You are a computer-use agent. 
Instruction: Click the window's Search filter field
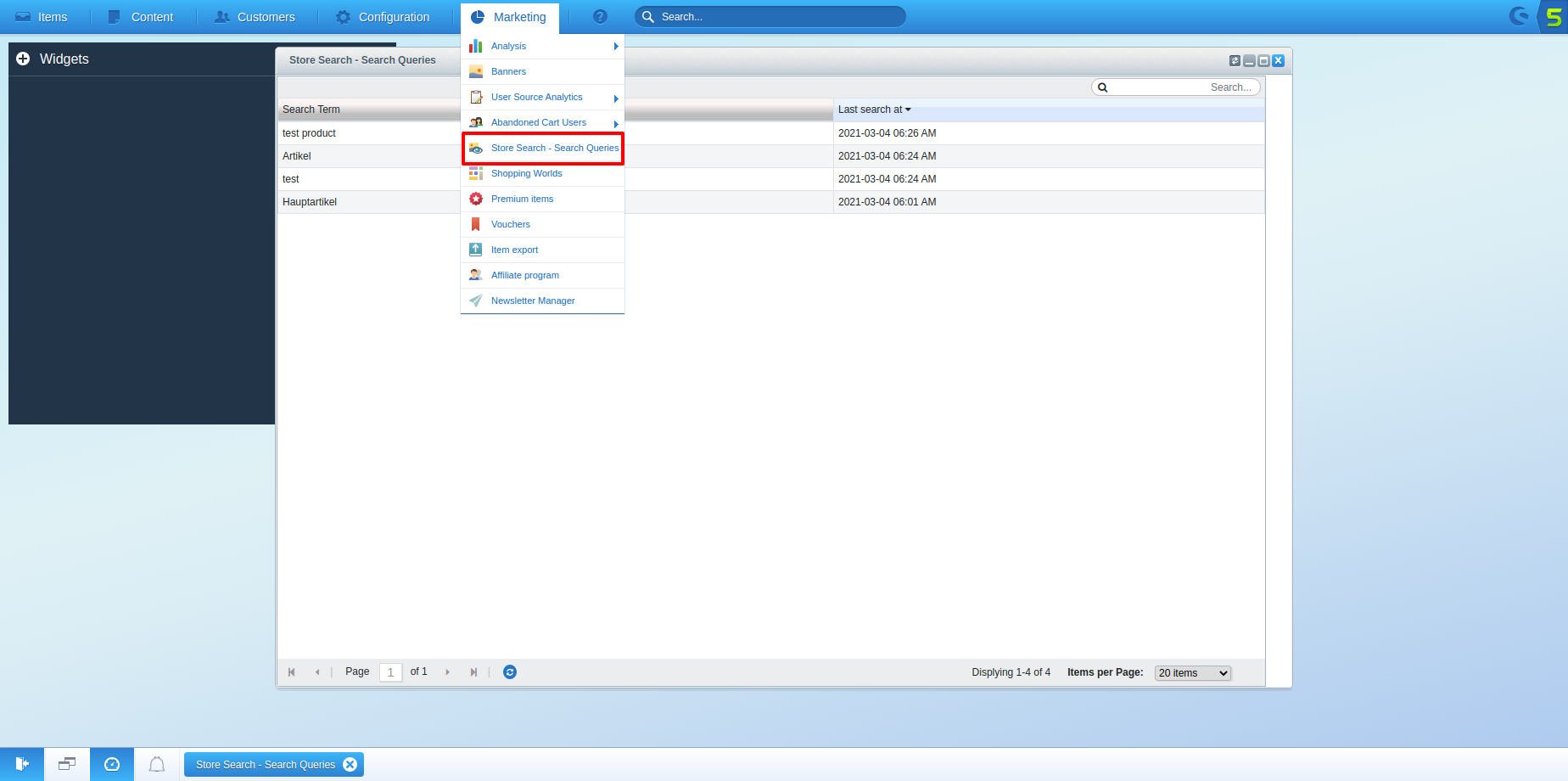[1176, 87]
